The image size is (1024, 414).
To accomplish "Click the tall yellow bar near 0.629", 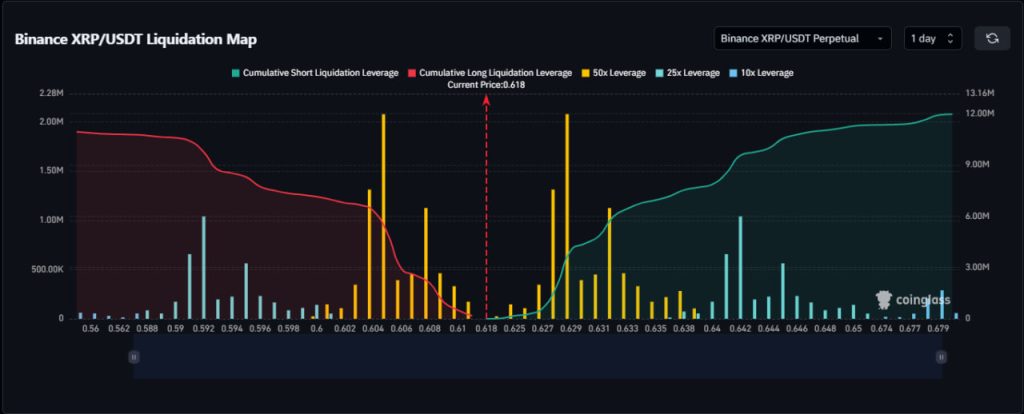I will point(567,216).
